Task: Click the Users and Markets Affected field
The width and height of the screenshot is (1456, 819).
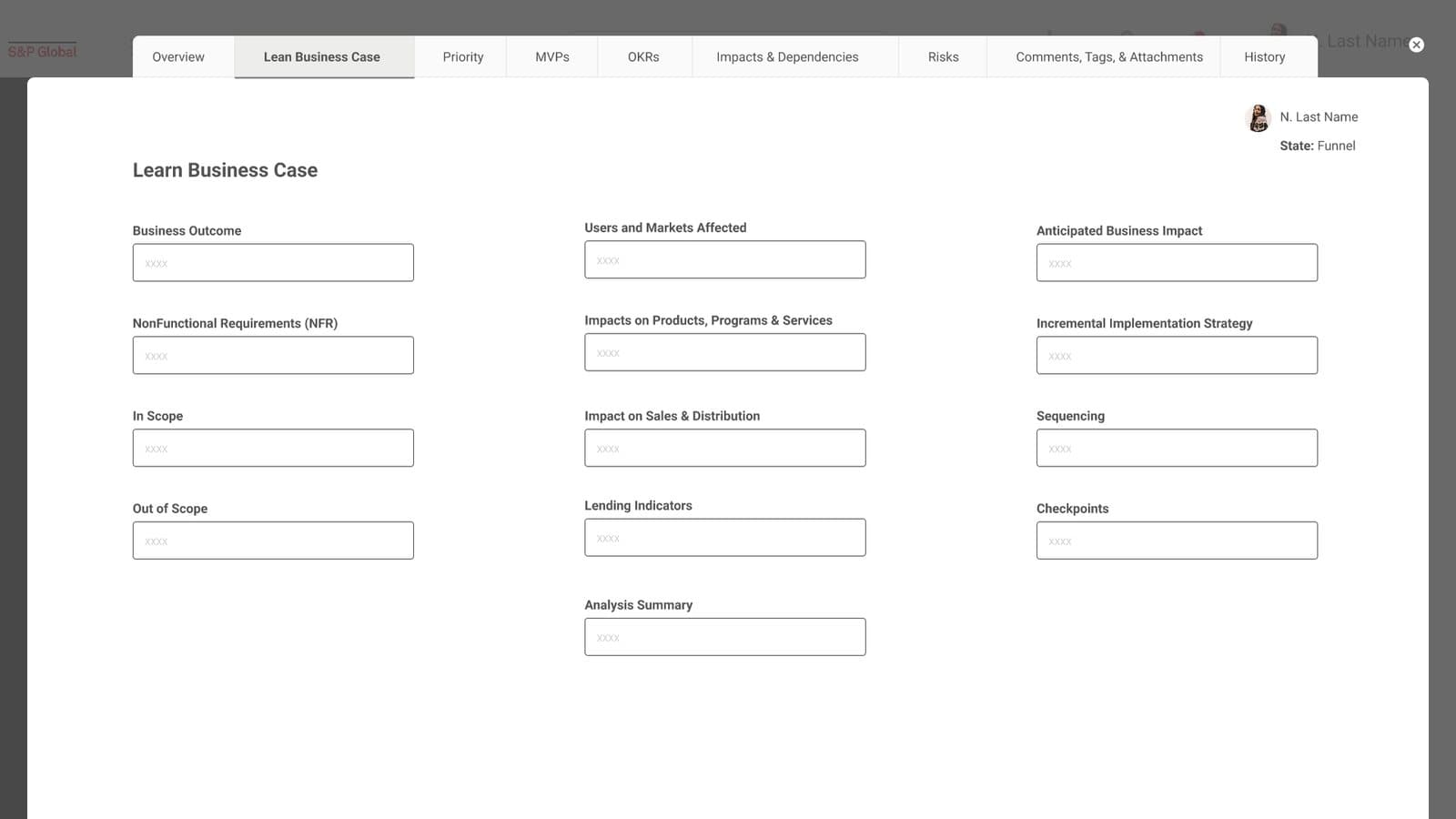Action: click(x=725, y=259)
